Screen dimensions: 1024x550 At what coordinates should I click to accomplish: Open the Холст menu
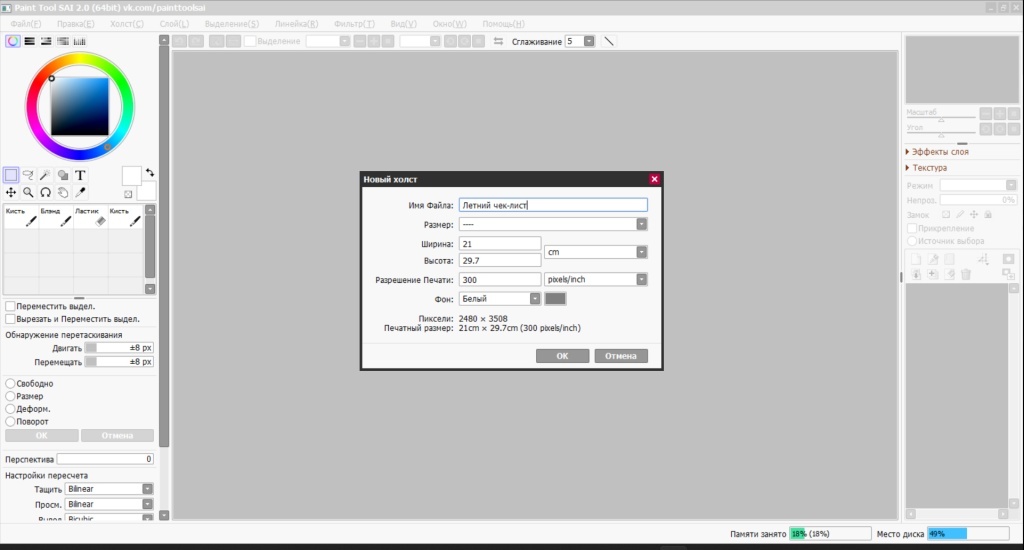click(x=127, y=24)
